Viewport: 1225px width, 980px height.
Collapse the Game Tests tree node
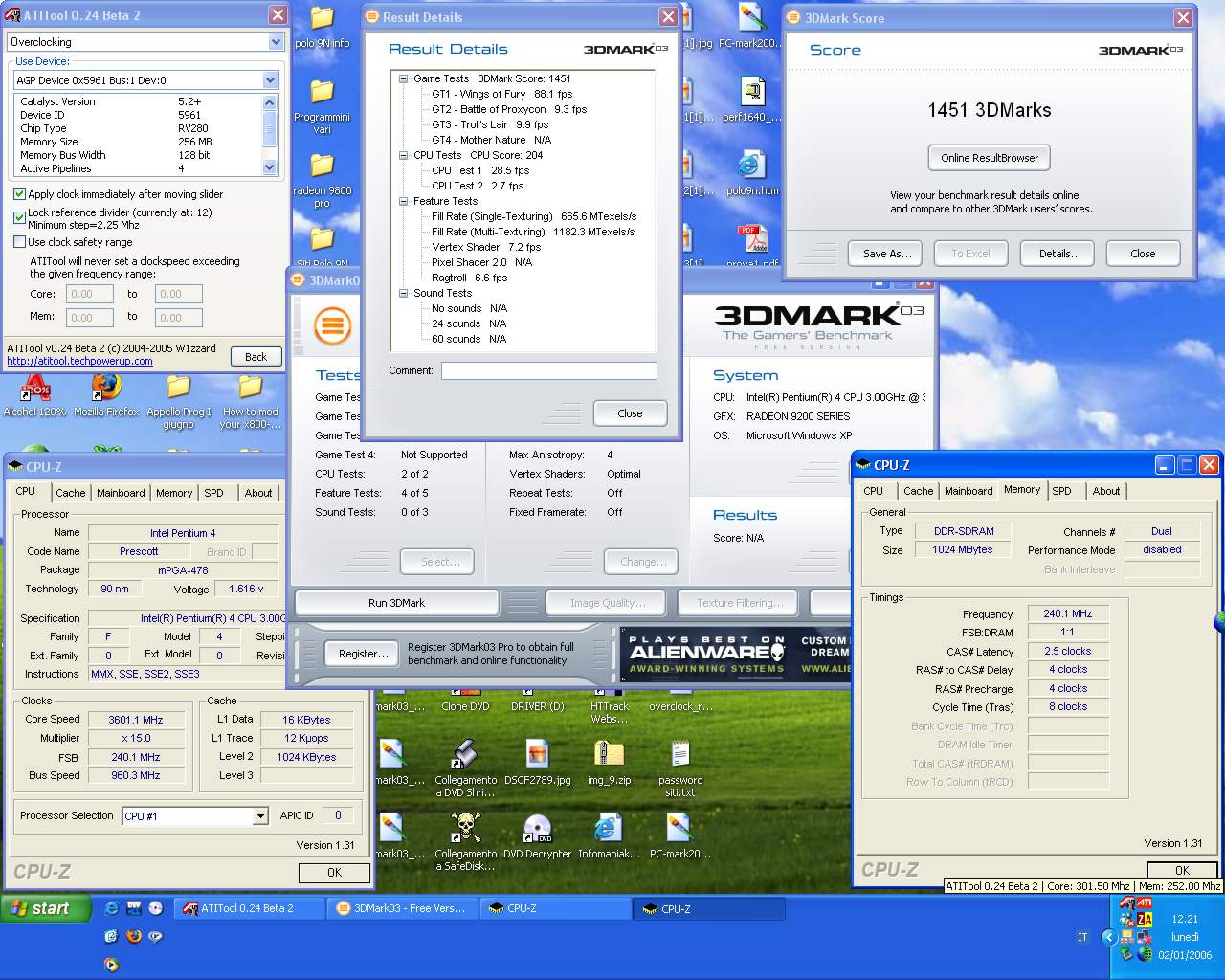tap(404, 78)
